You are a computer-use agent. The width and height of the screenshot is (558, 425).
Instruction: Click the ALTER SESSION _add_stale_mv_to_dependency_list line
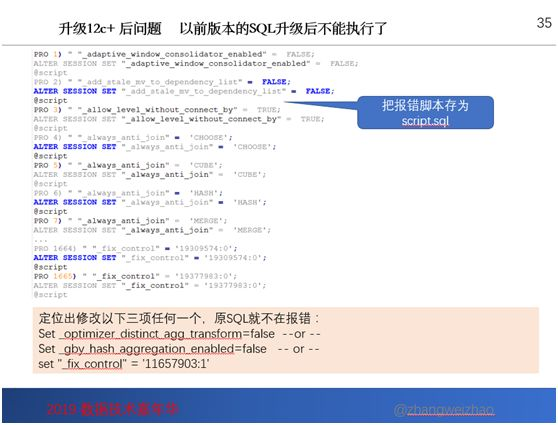pyautogui.click(x=184, y=91)
